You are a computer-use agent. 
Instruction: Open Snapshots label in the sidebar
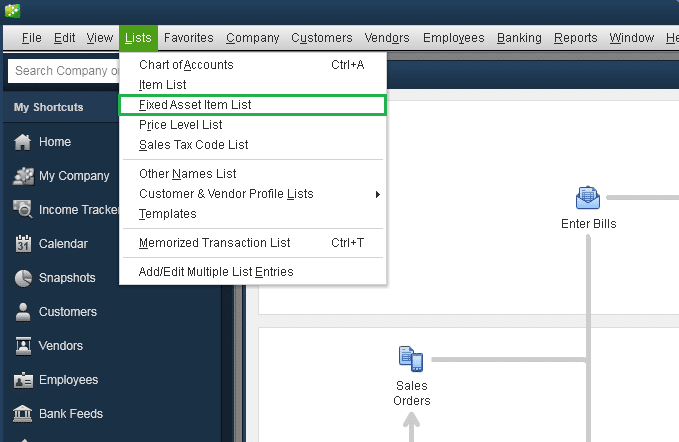pos(67,278)
